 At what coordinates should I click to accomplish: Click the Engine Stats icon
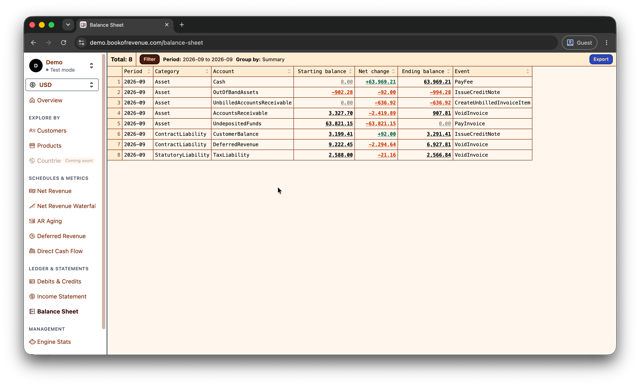(32, 342)
